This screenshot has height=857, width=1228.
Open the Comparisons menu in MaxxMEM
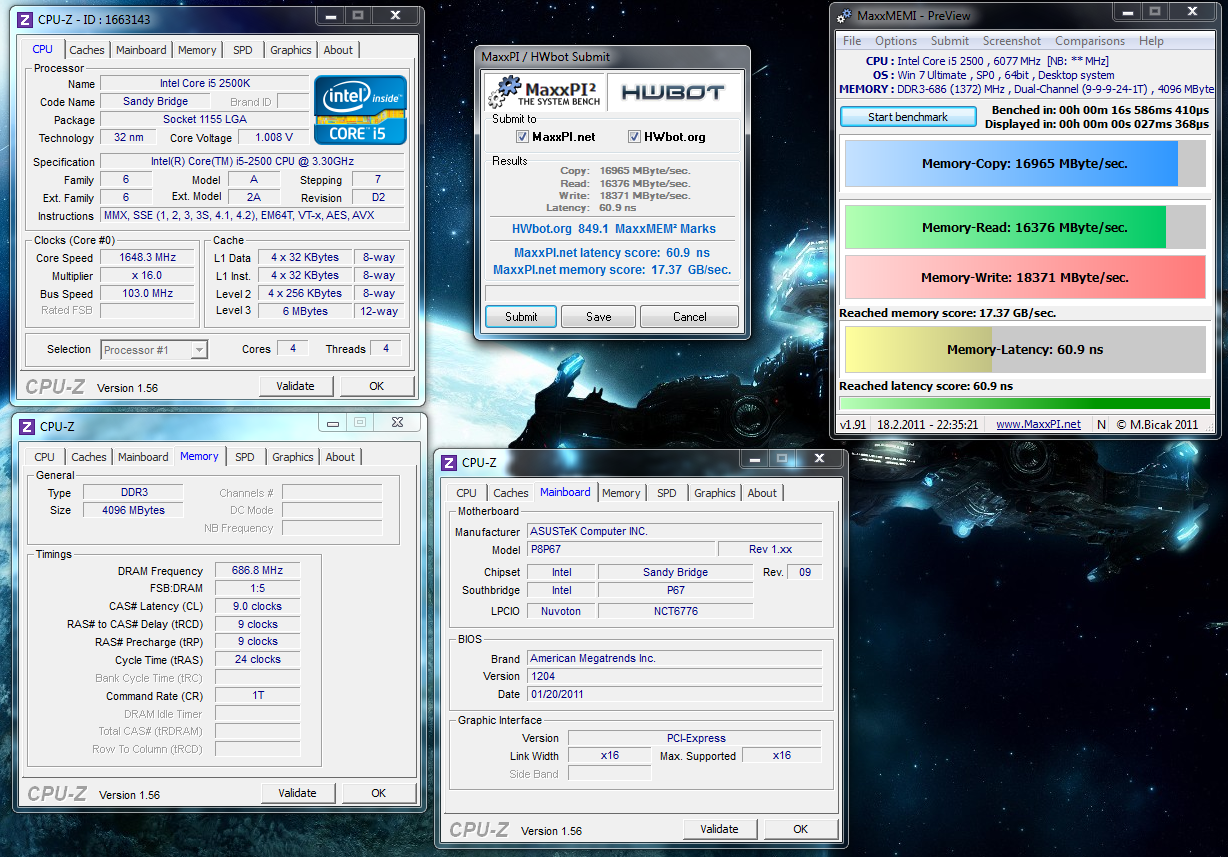tap(1090, 41)
